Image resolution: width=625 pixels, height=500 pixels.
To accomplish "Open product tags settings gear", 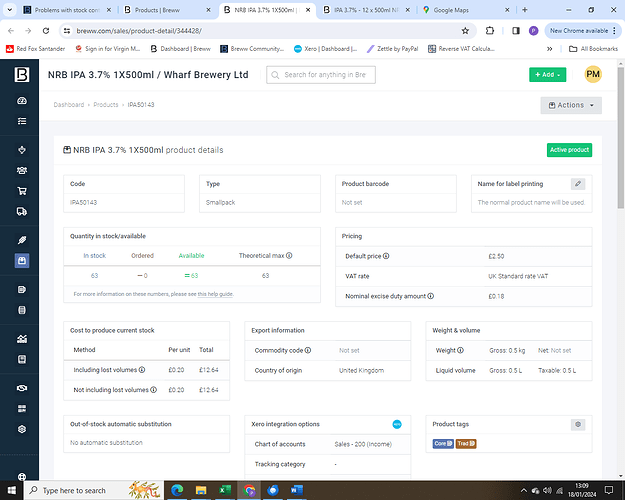I will click(x=578, y=424).
